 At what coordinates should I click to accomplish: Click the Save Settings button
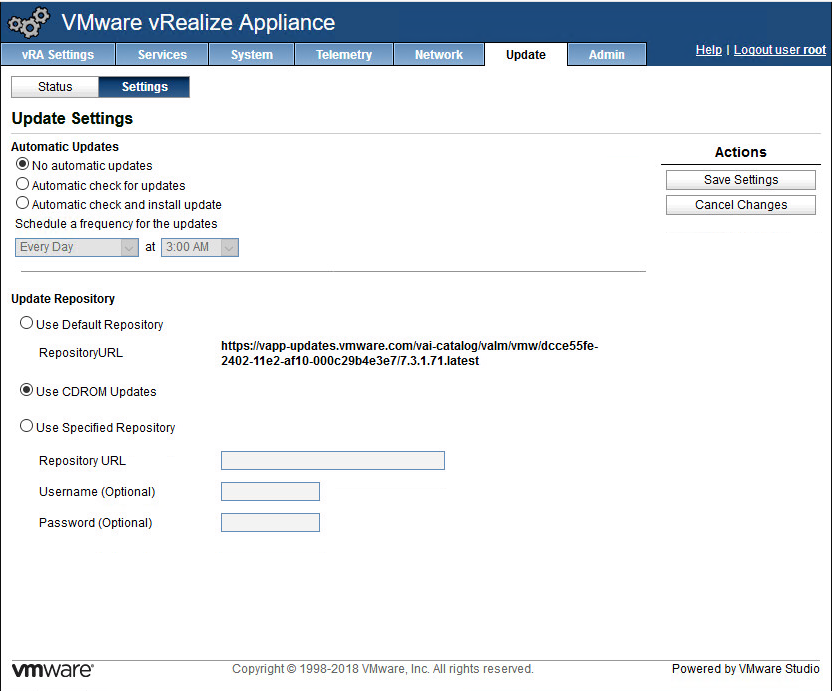point(741,180)
